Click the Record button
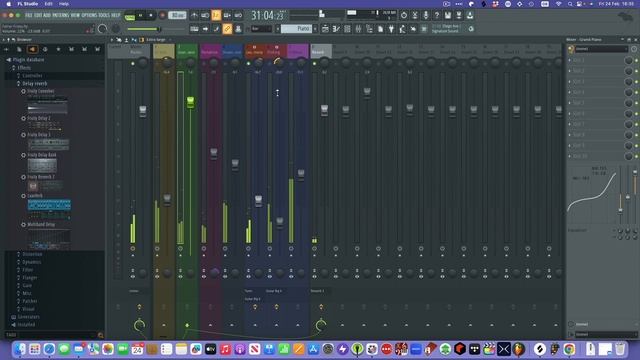This screenshot has width=640, height=360. pyautogui.click(x=162, y=16)
